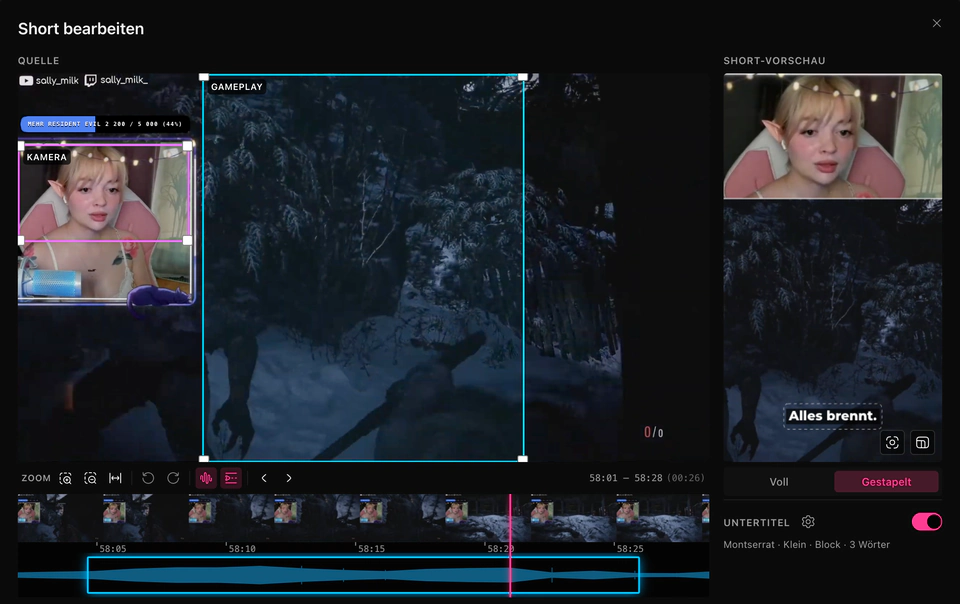Switch layout to Voll
The width and height of the screenshot is (960, 604).
click(x=779, y=482)
